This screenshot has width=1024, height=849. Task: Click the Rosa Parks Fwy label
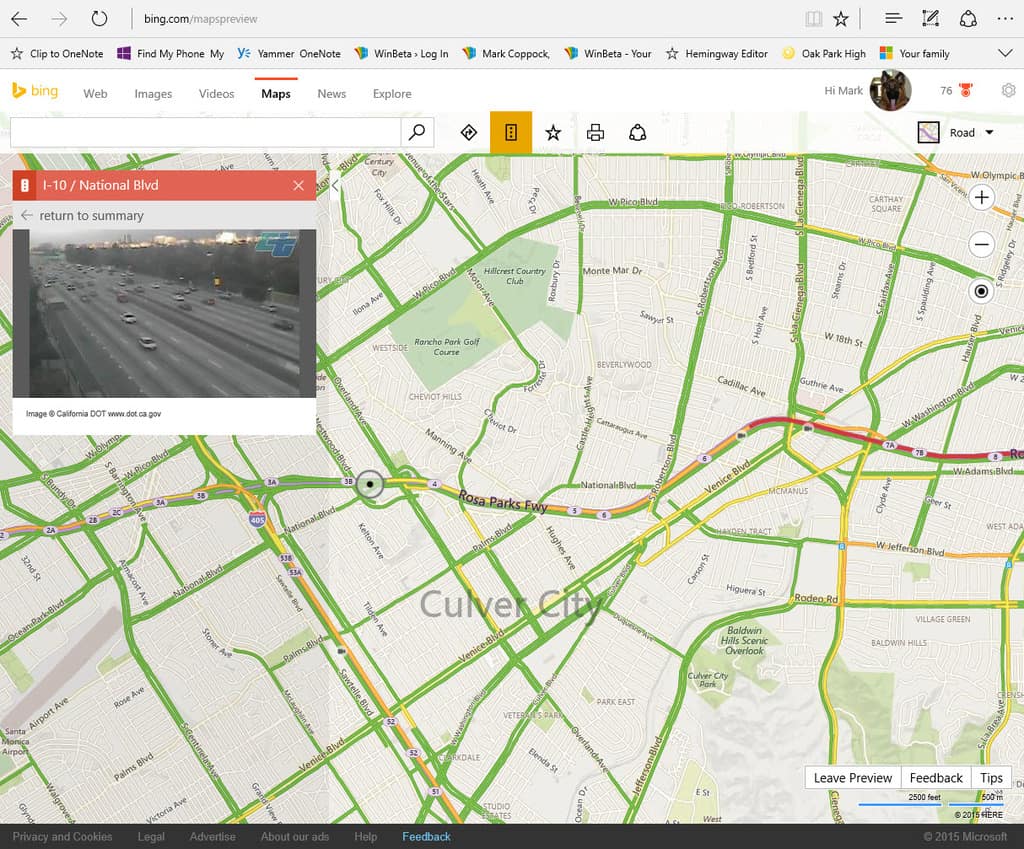tap(502, 502)
